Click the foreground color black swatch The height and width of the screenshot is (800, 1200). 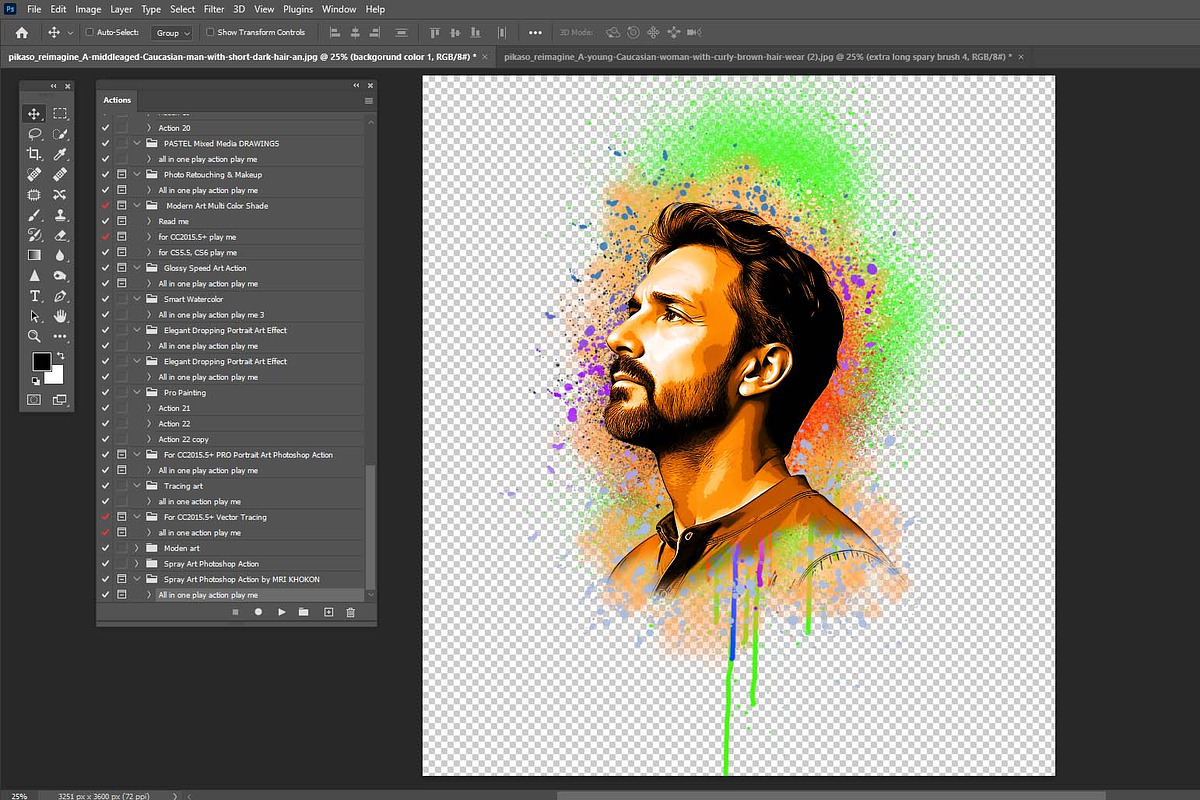[x=41, y=362]
